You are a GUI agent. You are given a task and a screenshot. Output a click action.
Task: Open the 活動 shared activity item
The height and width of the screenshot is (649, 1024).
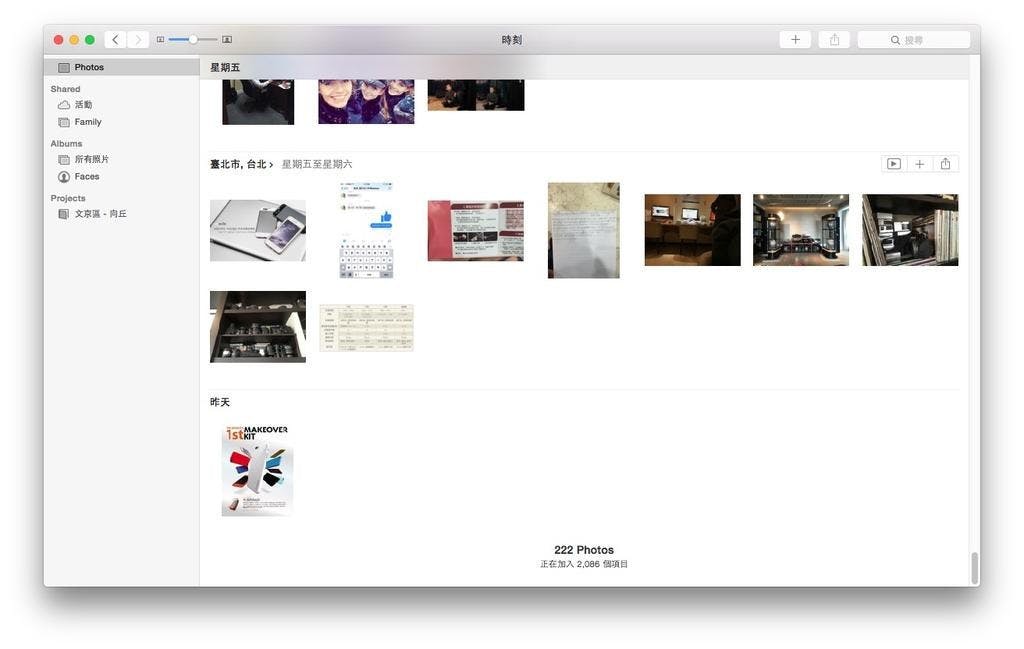83,104
